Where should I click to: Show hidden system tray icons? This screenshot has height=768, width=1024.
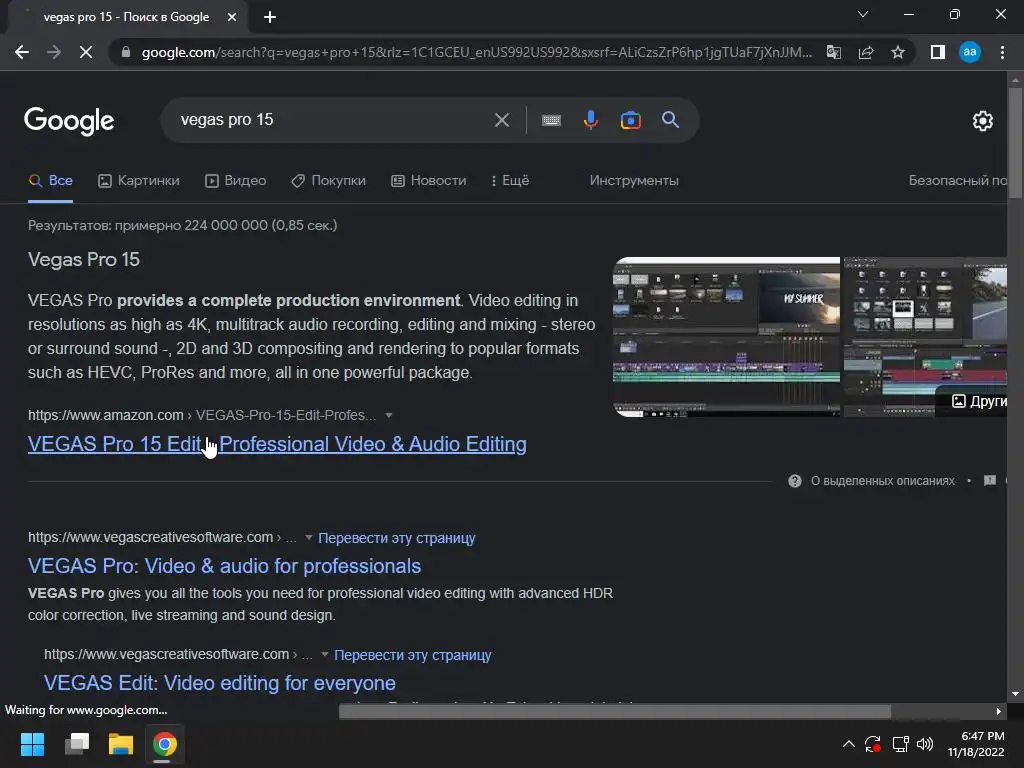pos(848,744)
